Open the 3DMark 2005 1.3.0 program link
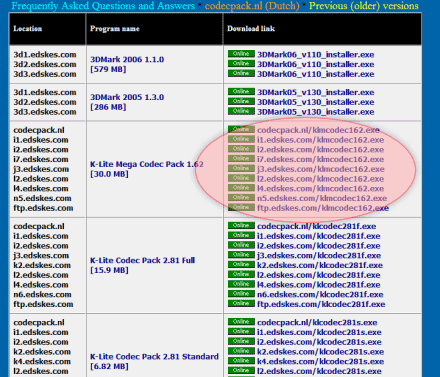 click(127, 102)
